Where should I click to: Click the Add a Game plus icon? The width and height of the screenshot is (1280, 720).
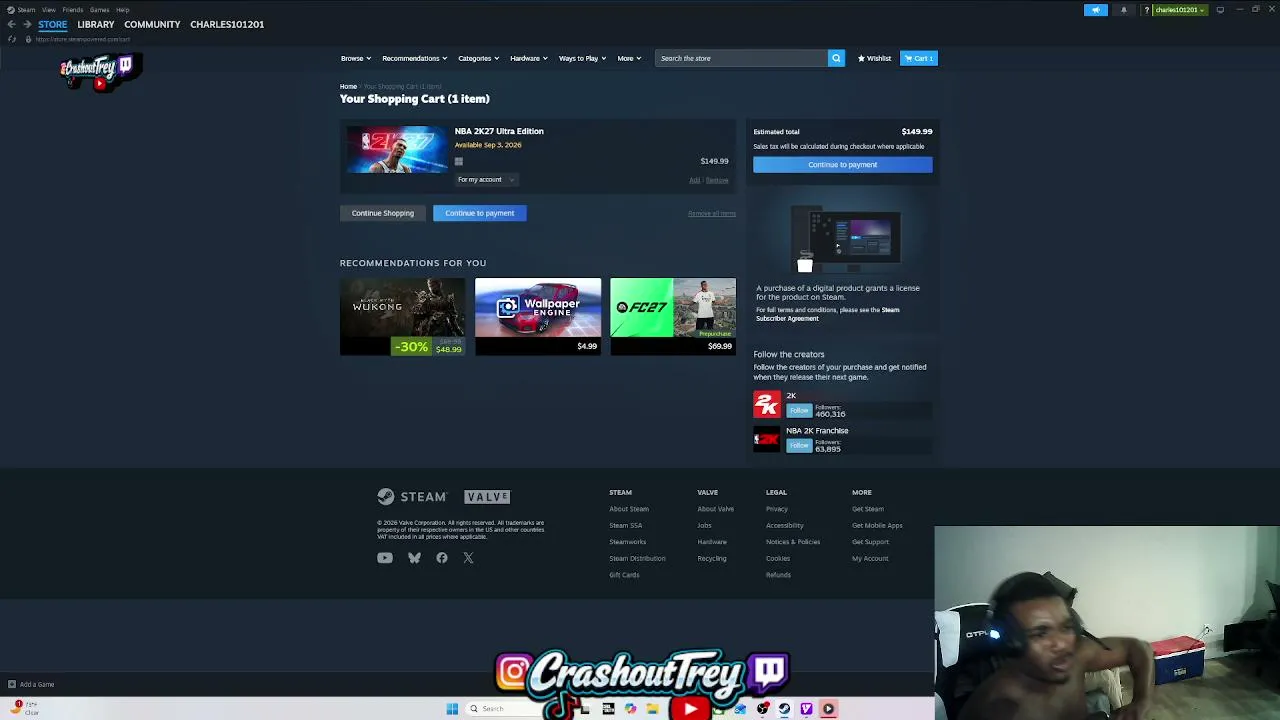pyautogui.click(x=12, y=684)
